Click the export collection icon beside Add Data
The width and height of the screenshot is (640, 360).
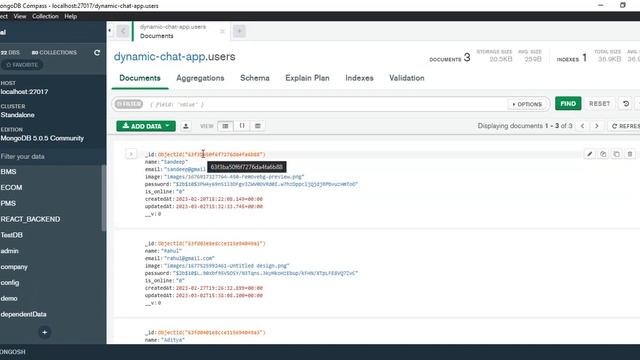click(186, 126)
